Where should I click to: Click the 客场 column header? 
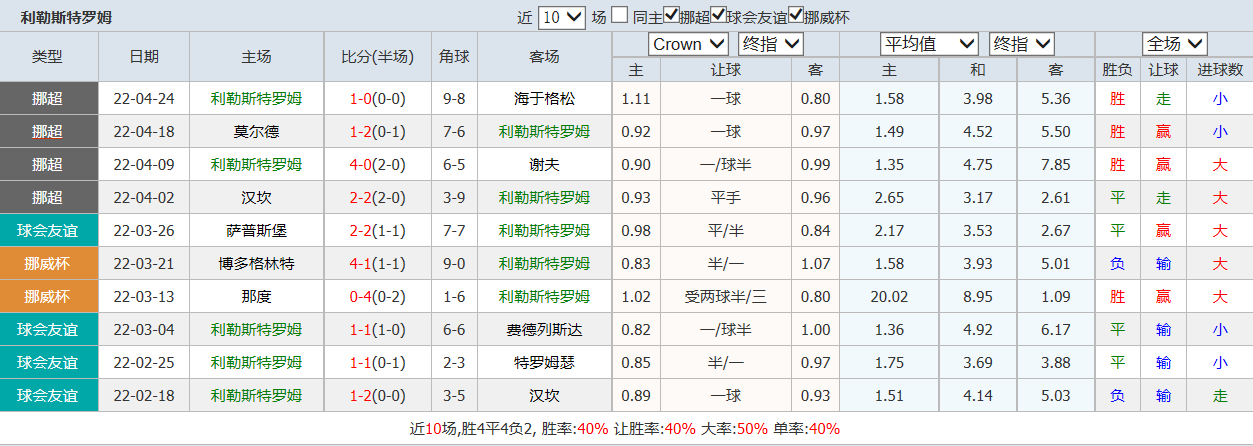[x=544, y=57]
